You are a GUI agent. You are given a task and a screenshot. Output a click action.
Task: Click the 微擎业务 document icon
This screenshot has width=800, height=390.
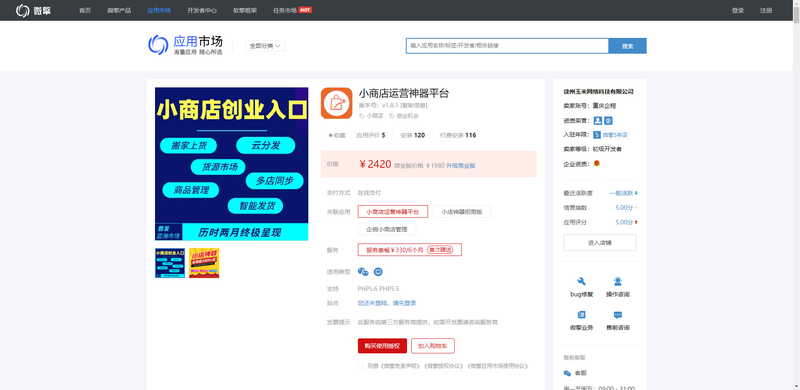tap(581, 315)
